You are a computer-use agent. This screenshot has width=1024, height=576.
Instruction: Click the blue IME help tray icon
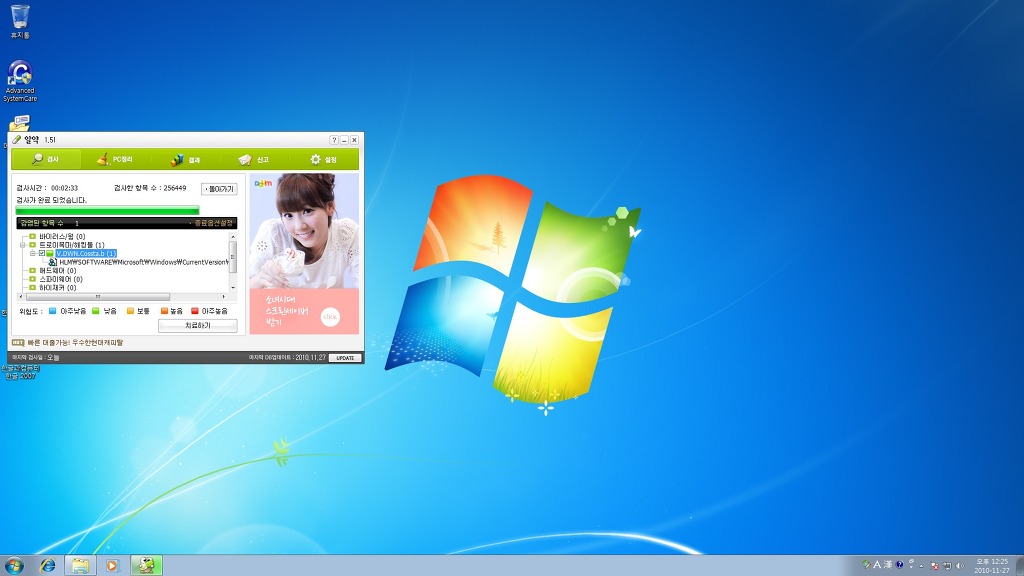pyautogui.click(x=899, y=564)
